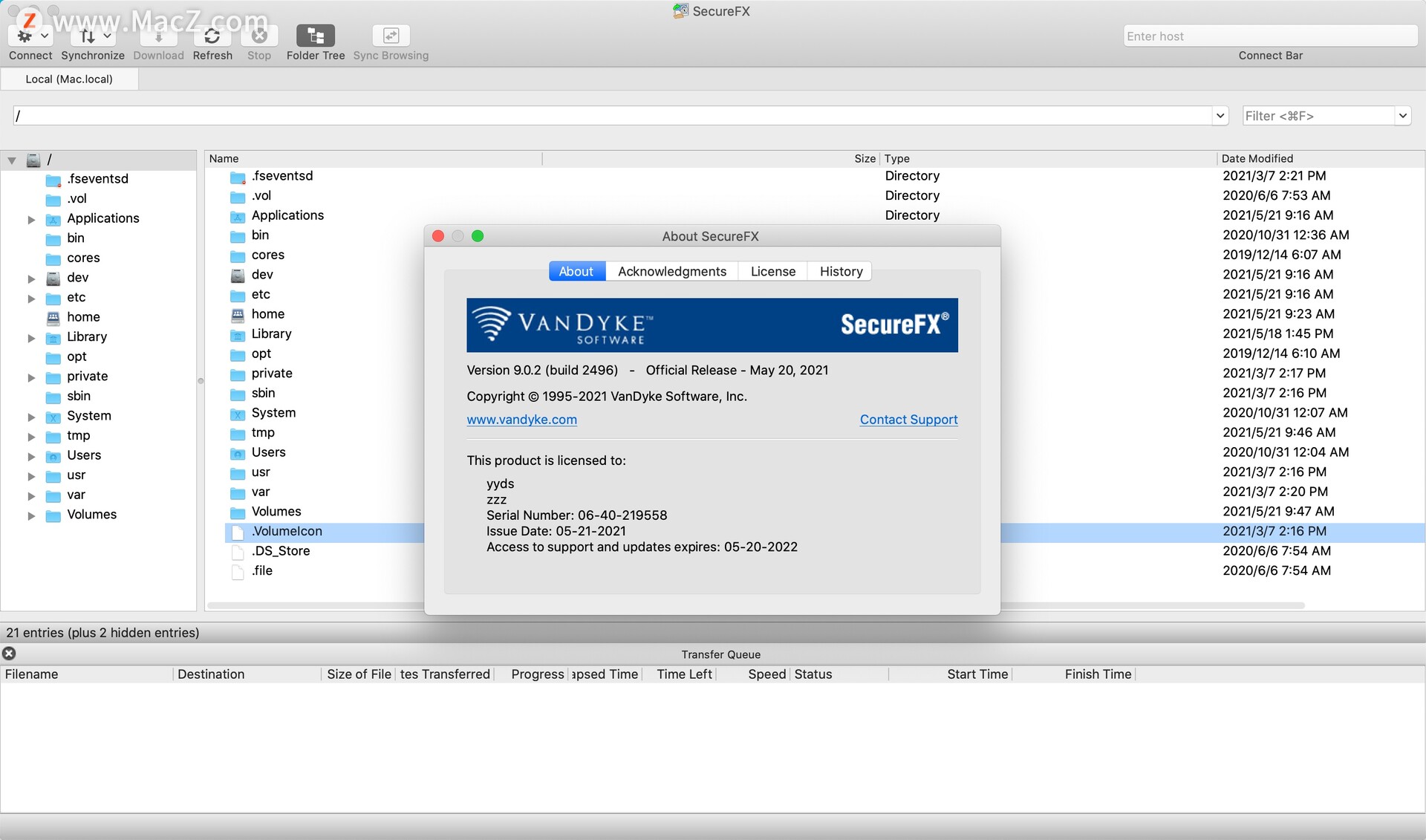Image resolution: width=1426 pixels, height=840 pixels.
Task: Switch to the About tab
Action: click(x=577, y=271)
